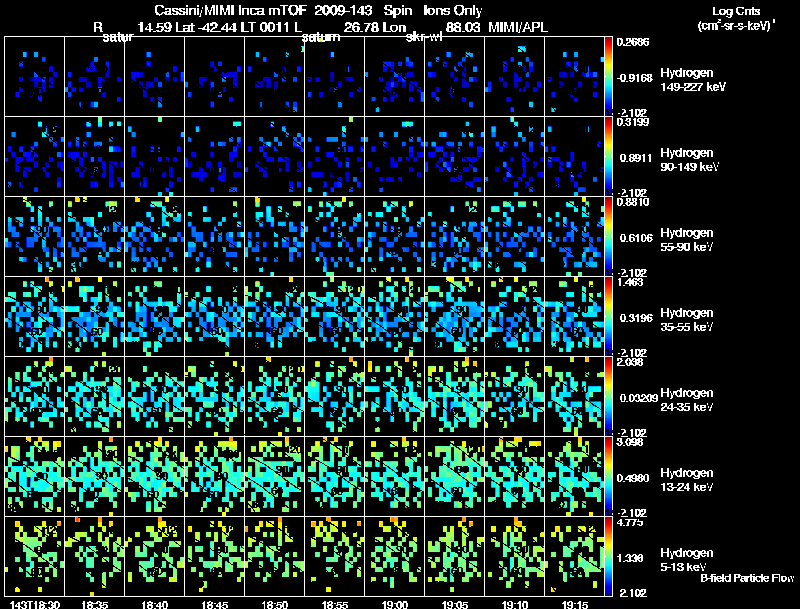Screen dimensions: 800x609
Task: Click the '3.098' color scale maximum value
Action: [630, 442]
